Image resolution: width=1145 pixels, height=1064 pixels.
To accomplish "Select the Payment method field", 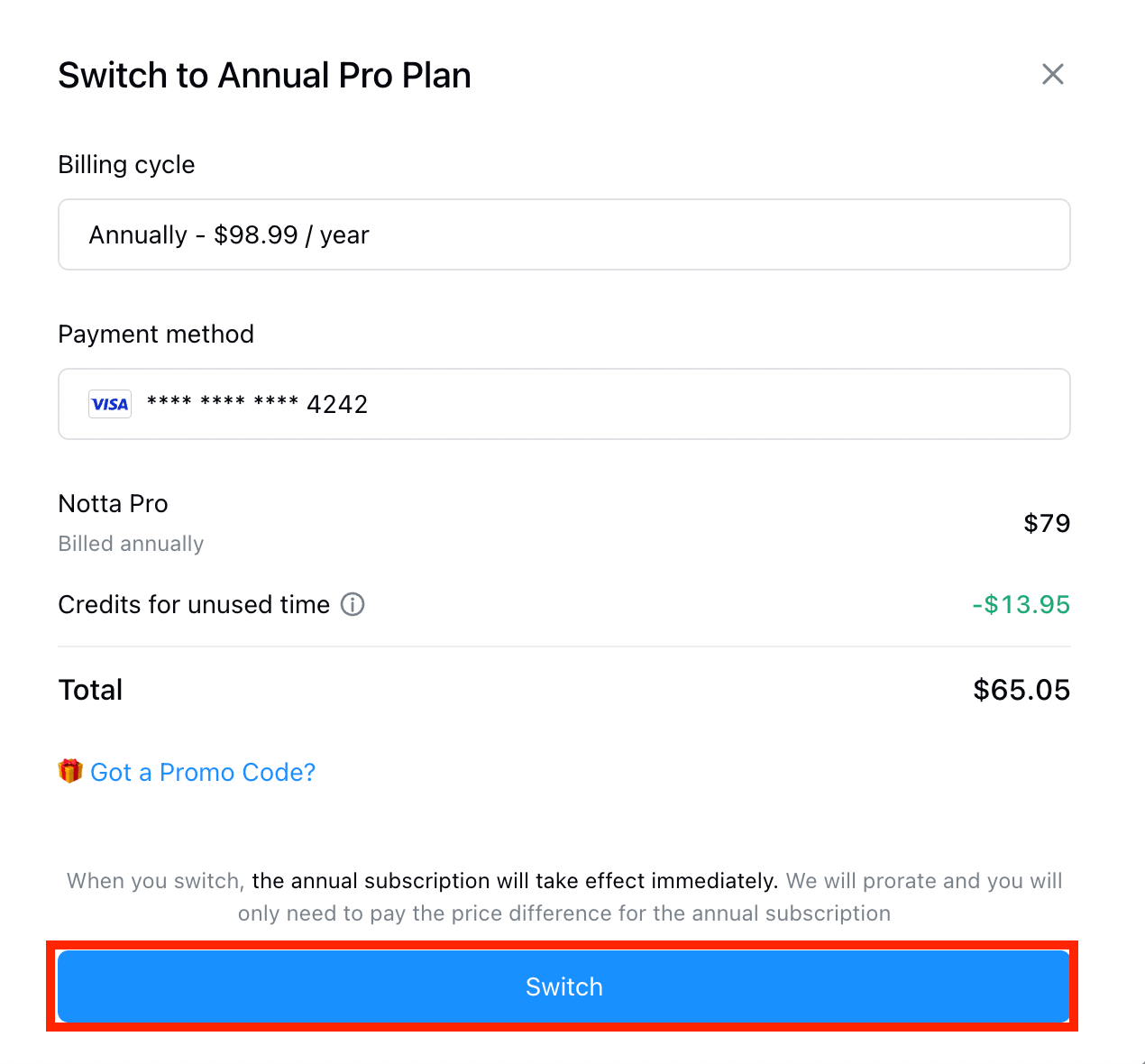I will (x=564, y=404).
